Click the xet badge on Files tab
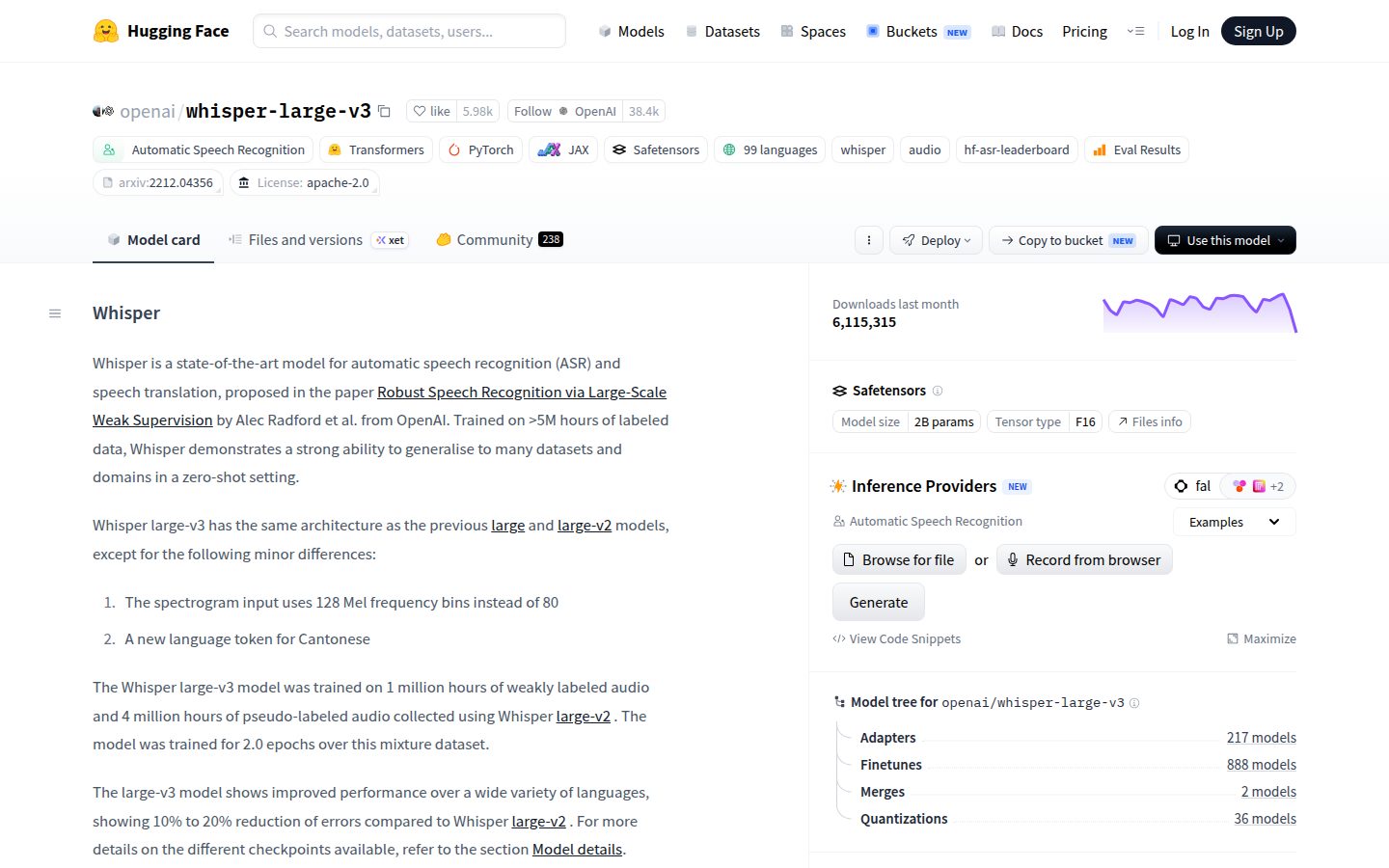Image resolution: width=1389 pixels, height=868 pixels. point(391,240)
